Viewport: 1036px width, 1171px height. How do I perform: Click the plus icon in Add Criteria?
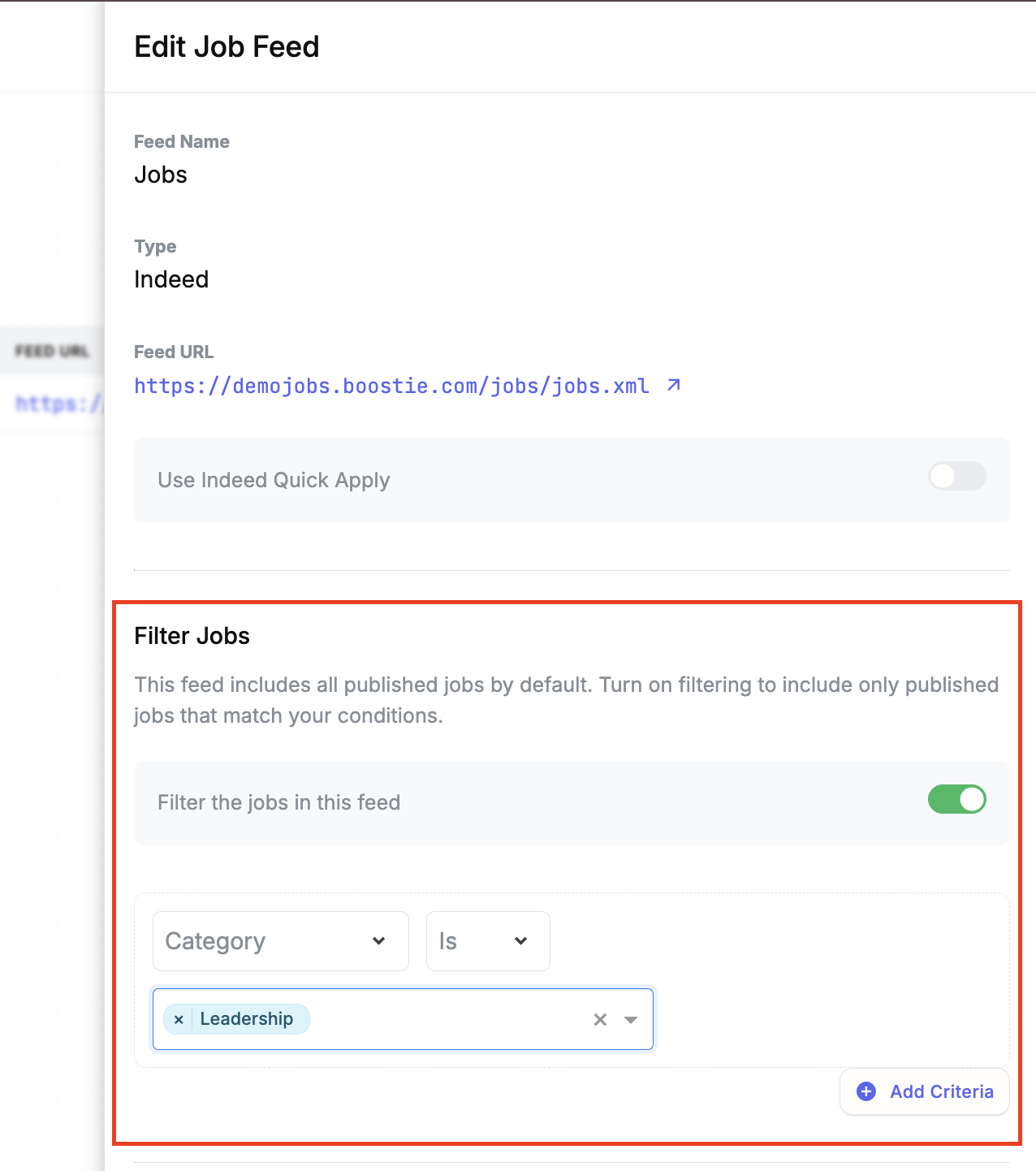(866, 1091)
